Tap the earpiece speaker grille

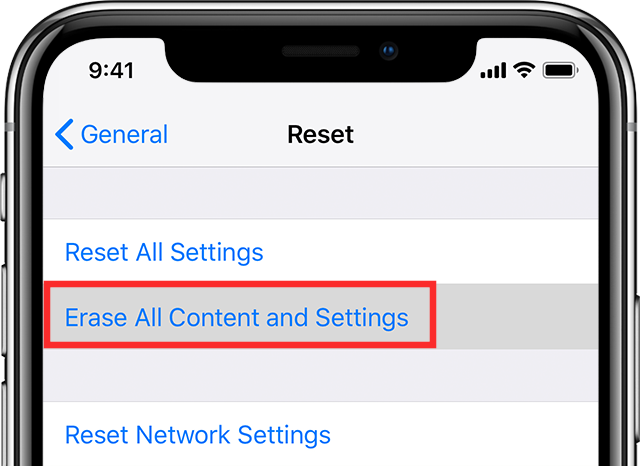coord(320,51)
